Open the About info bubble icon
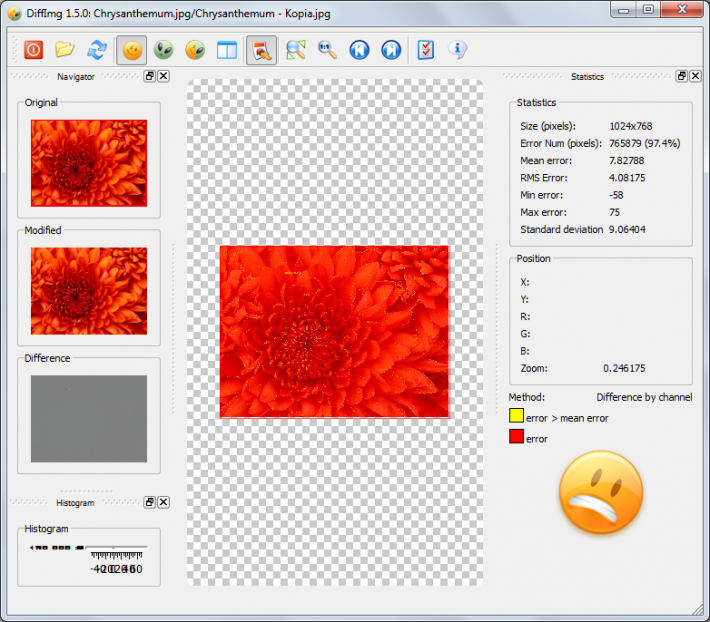710x622 pixels. [x=457, y=49]
